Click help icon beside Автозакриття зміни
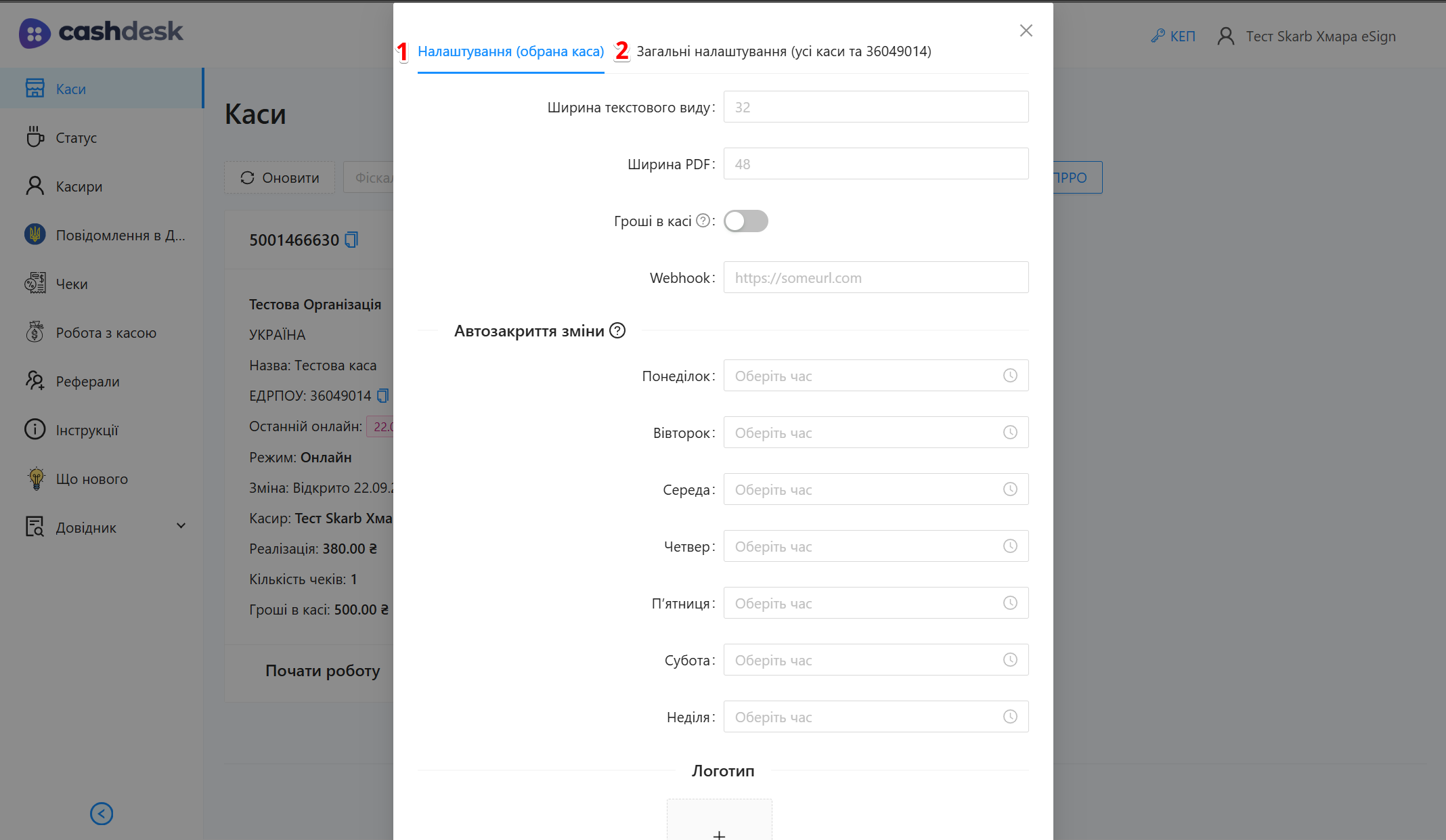1446x840 pixels. [617, 331]
